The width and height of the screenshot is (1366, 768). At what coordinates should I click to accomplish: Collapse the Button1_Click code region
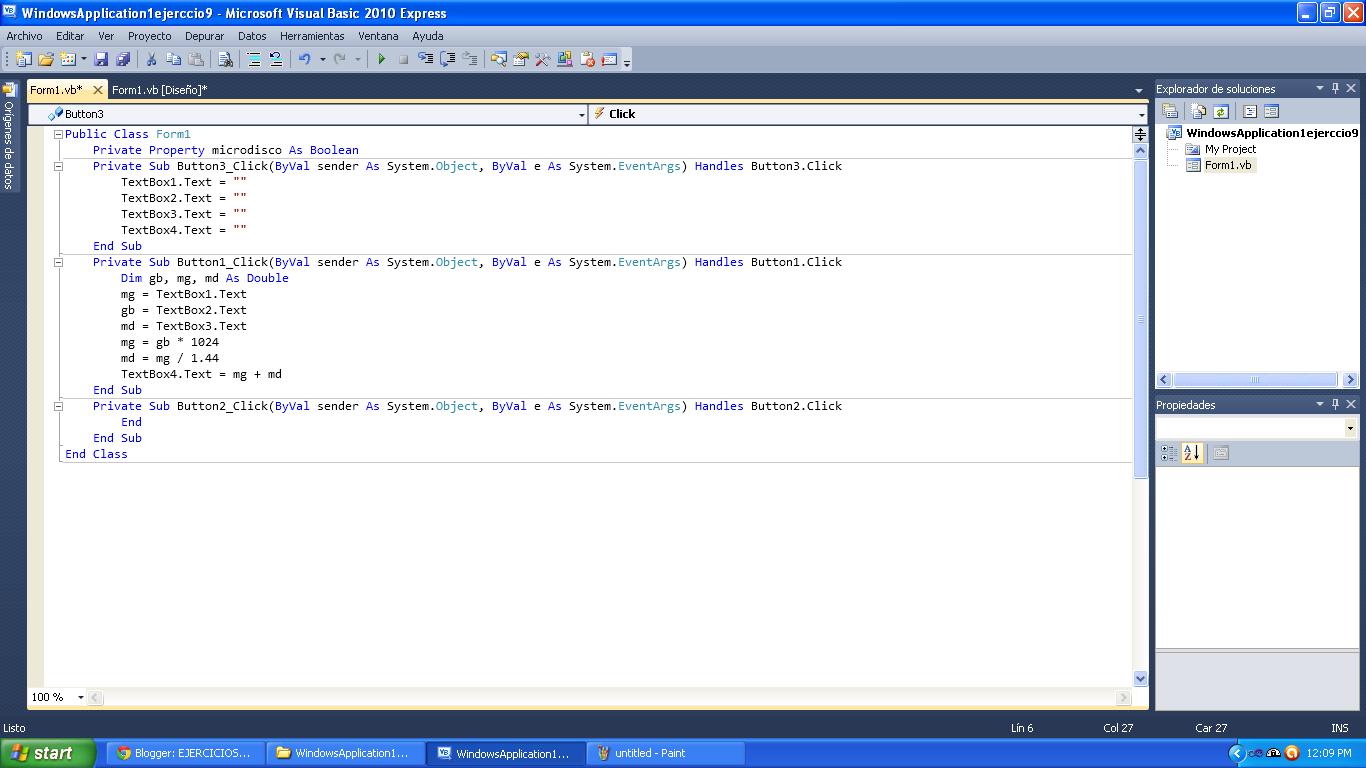coord(58,262)
